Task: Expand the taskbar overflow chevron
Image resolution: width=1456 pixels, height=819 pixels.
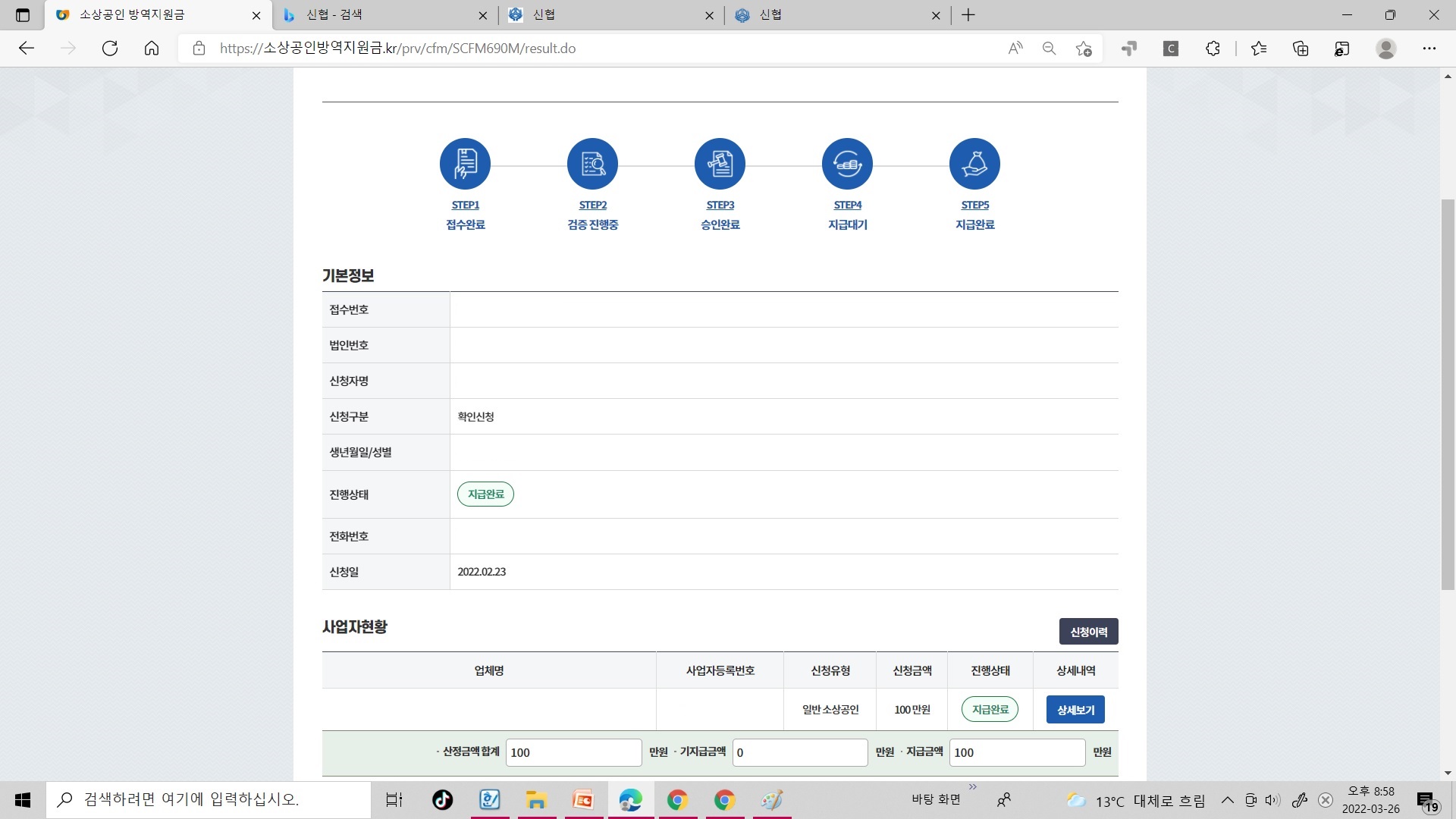Action: [x=973, y=787]
